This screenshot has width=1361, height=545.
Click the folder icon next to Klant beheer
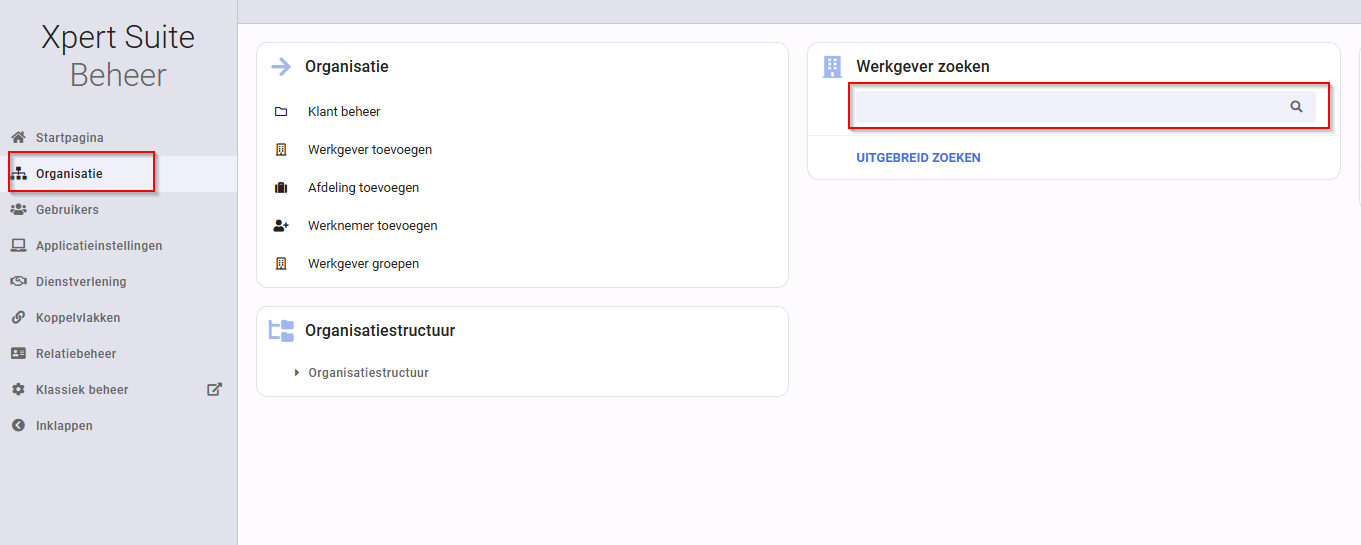[x=281, y=112]
